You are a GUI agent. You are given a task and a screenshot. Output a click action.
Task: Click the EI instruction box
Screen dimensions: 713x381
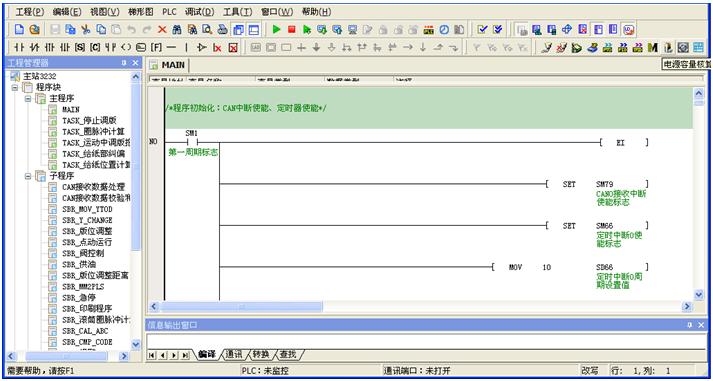[624, 142]
